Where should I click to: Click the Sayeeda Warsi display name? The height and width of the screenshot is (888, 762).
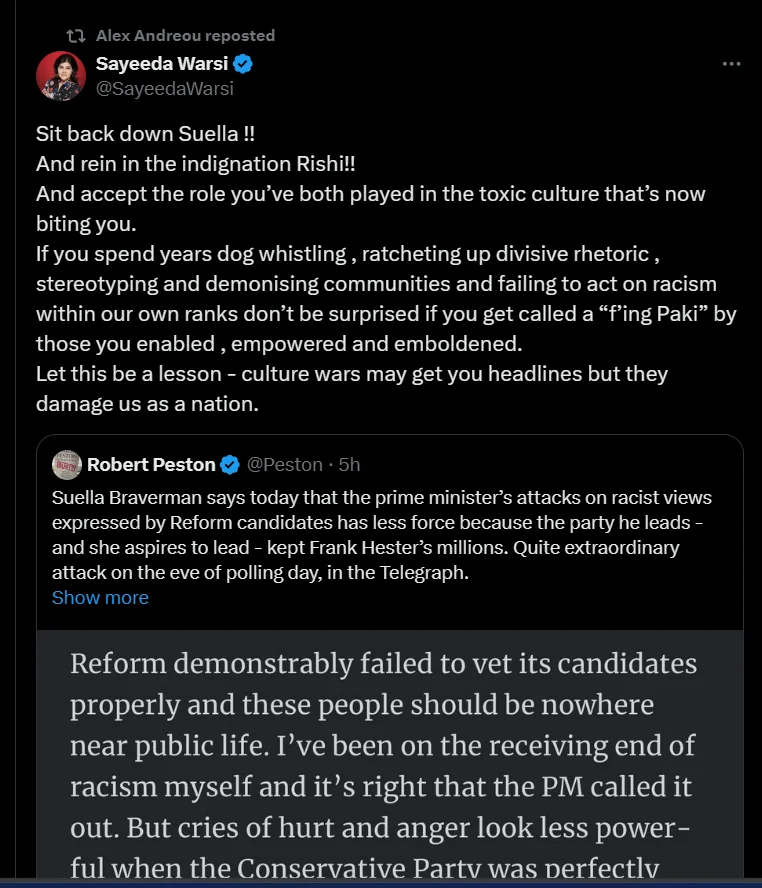[x=162, y=63]
